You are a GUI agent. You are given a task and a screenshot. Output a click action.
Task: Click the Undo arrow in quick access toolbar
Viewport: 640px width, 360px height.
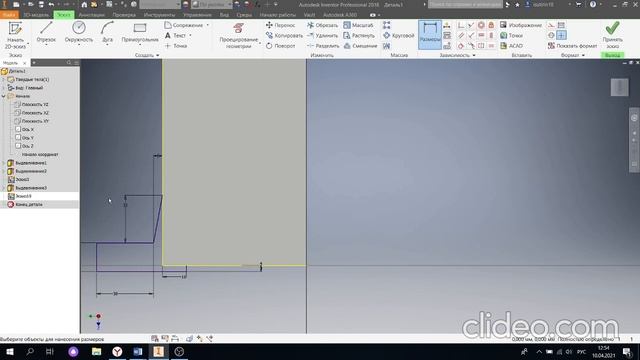tap(51, 4)
